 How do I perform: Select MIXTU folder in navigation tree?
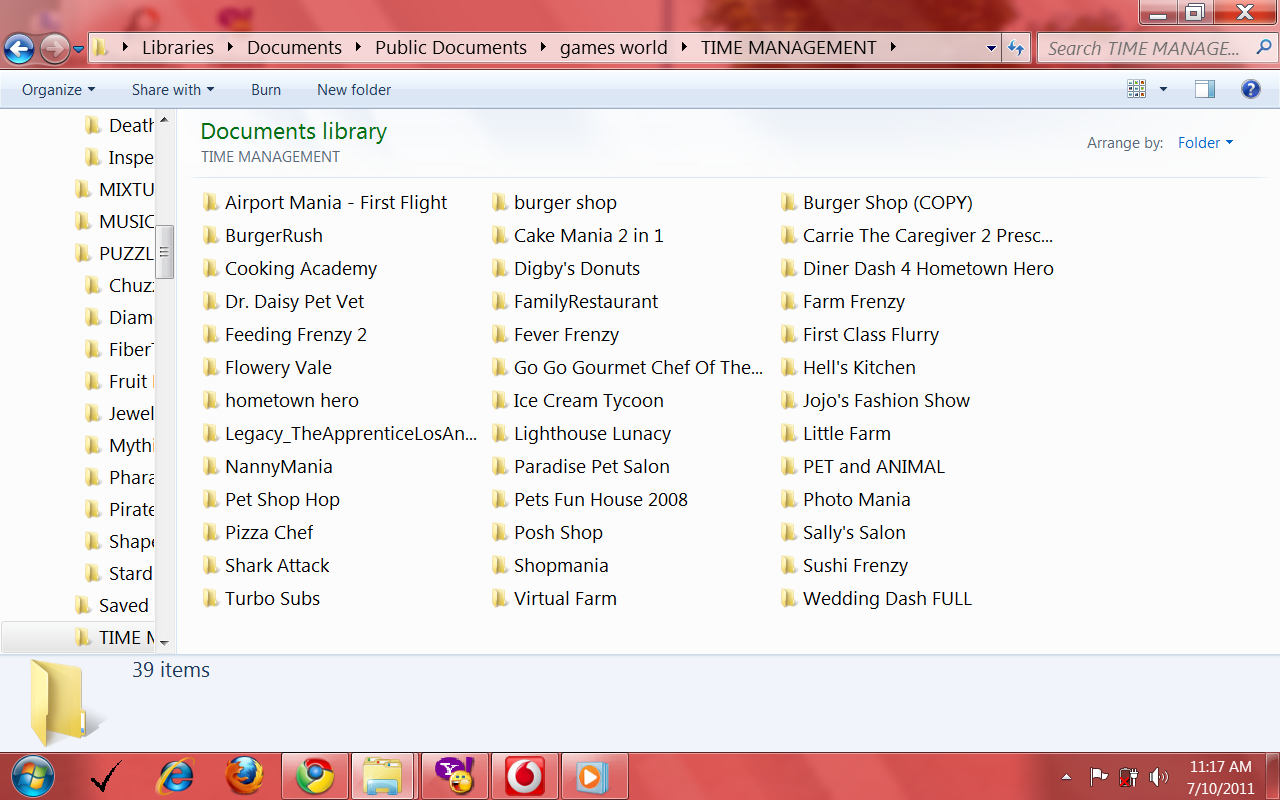tap(115, 190)
